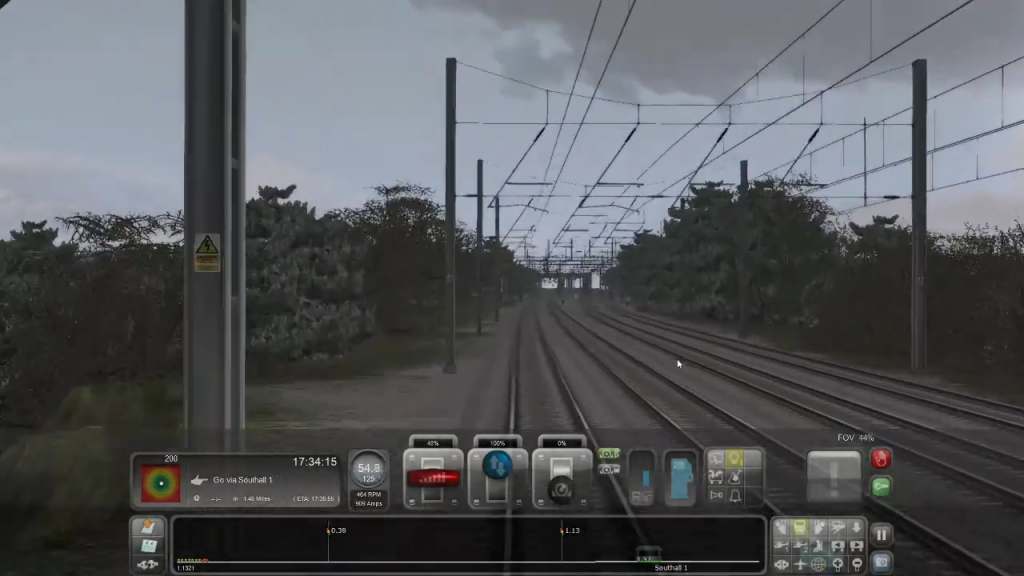
Task: Adjust the red throttle lever at 40%
Action: pos(433,478)
